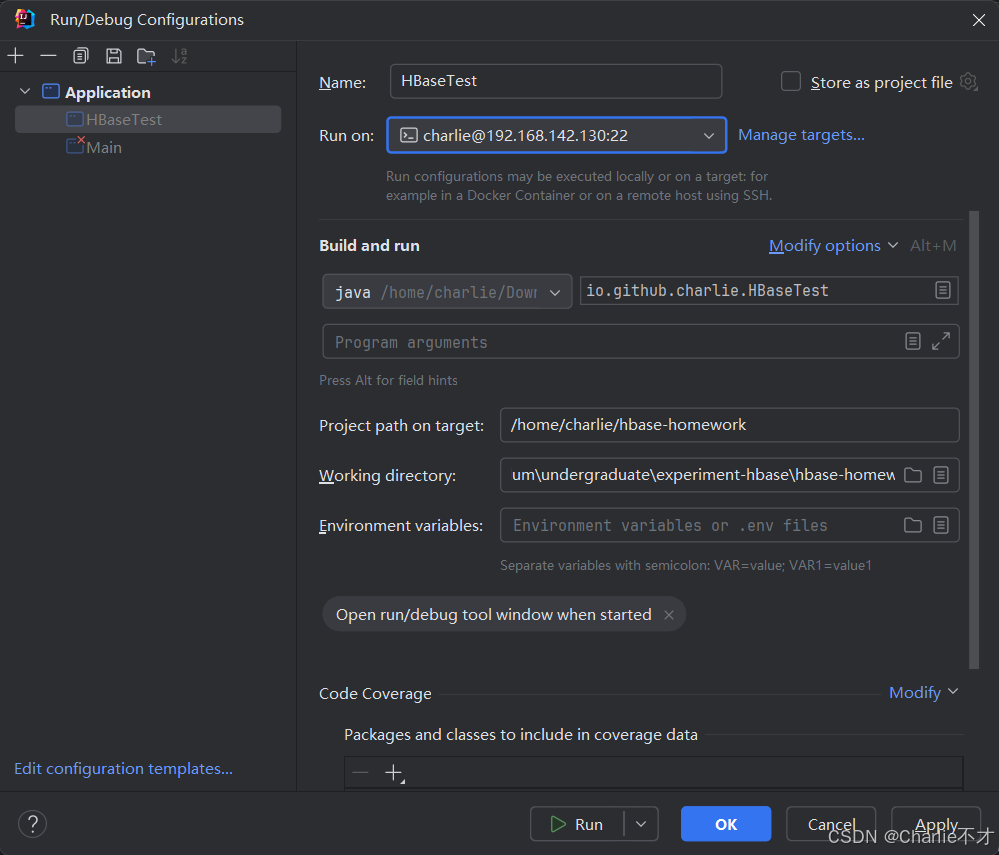
Task: Browse folder for Working directory
Action: pyautogui.click(x=912, y=475)
